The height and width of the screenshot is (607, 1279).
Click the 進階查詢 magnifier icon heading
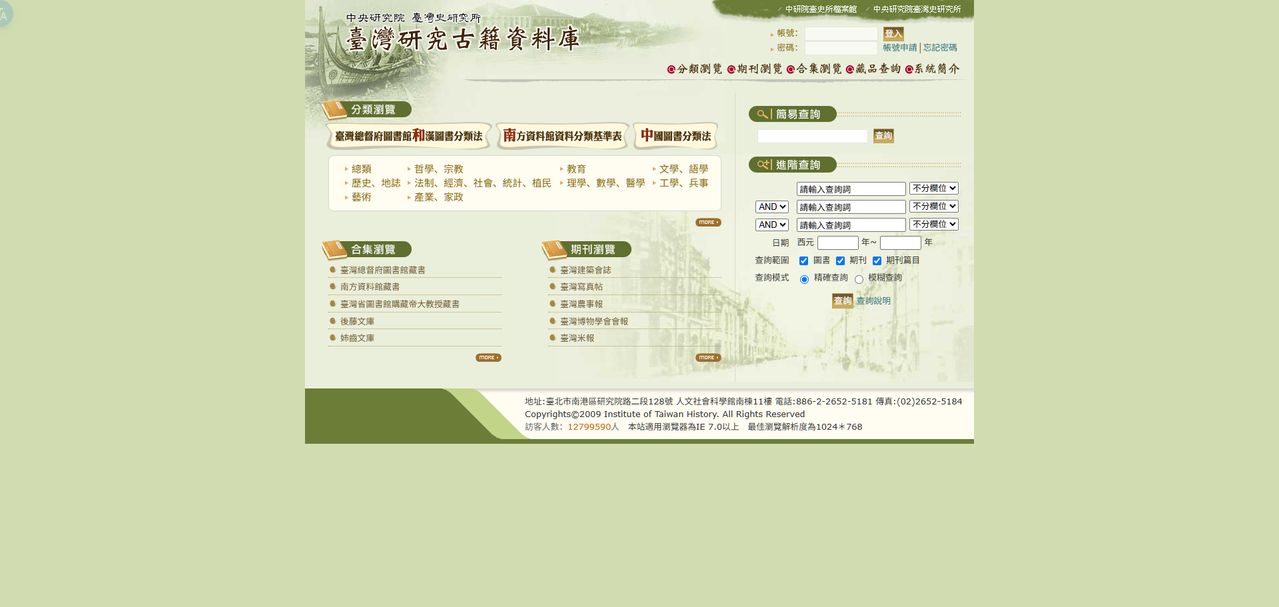tap(792, 164)
